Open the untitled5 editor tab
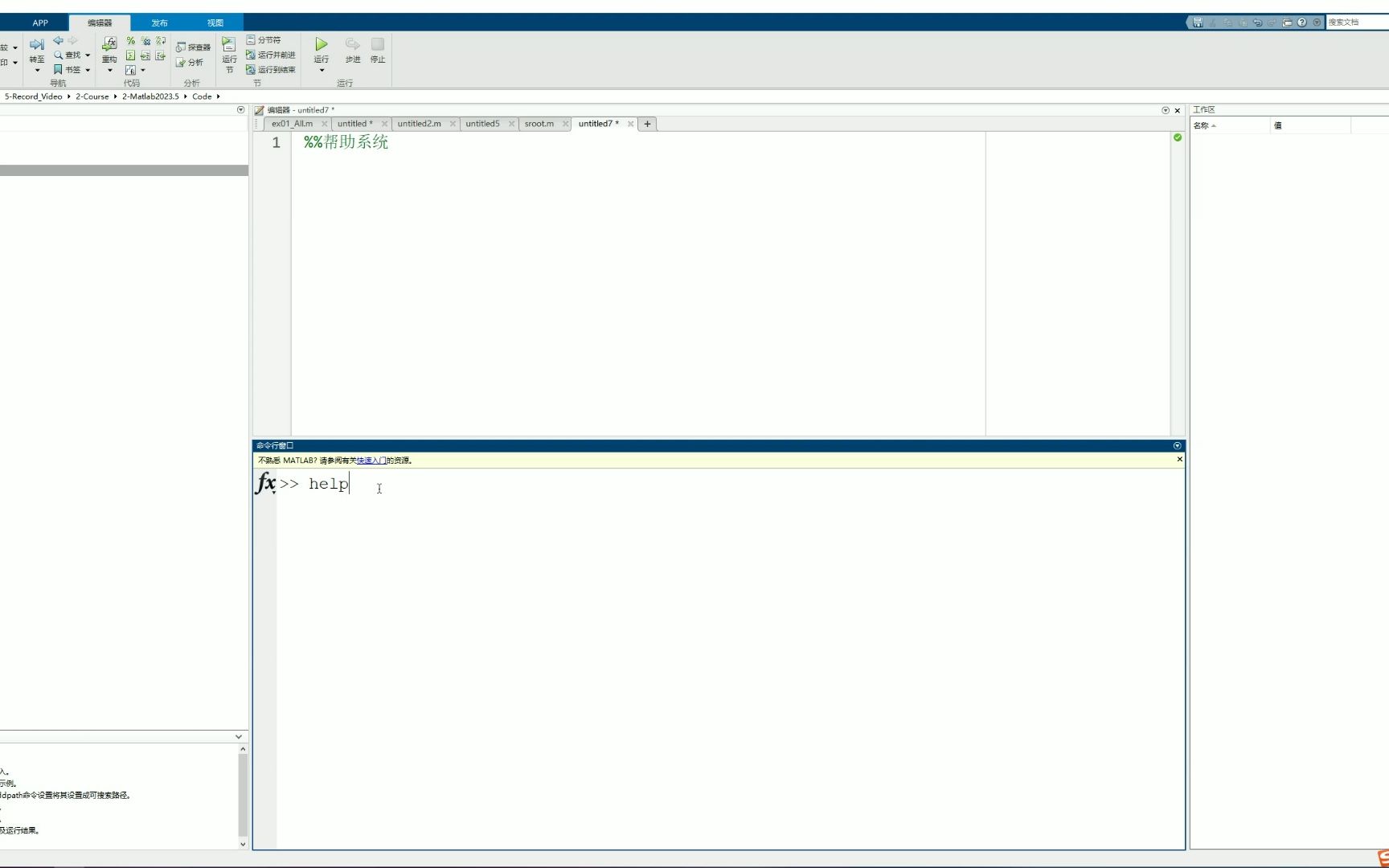This screenshot has width=1389, height=868. tap(482, 124)
